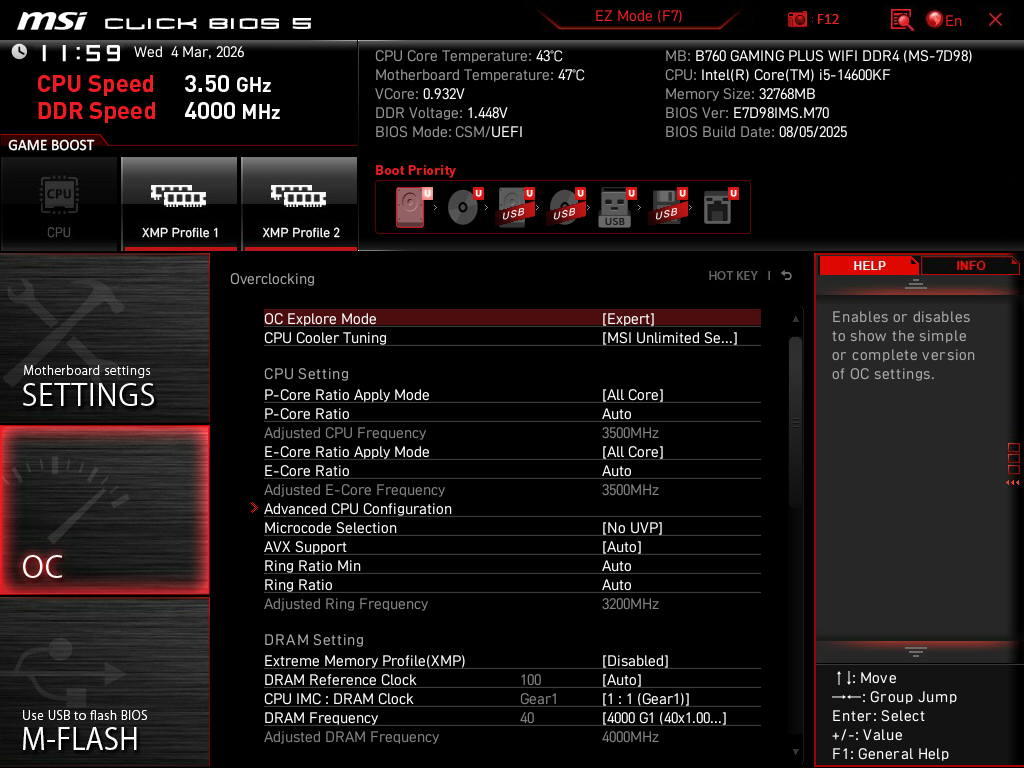Screen dimensions: 1024x768
Task: Edit the E-Core Ratio value
Action: point(512,470)
